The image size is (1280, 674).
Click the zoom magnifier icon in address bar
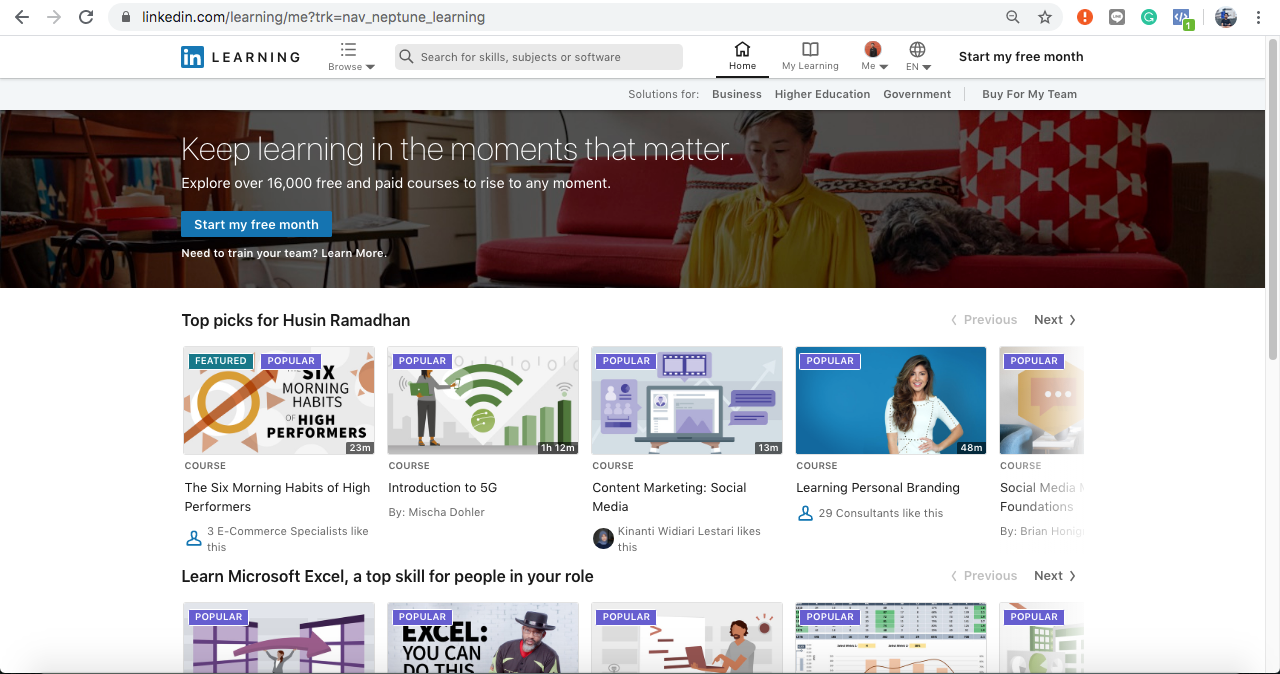click(1013, 17)
